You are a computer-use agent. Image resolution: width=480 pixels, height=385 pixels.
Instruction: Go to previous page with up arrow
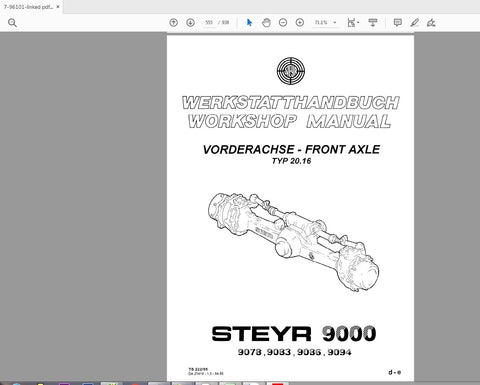coord(173,22)
